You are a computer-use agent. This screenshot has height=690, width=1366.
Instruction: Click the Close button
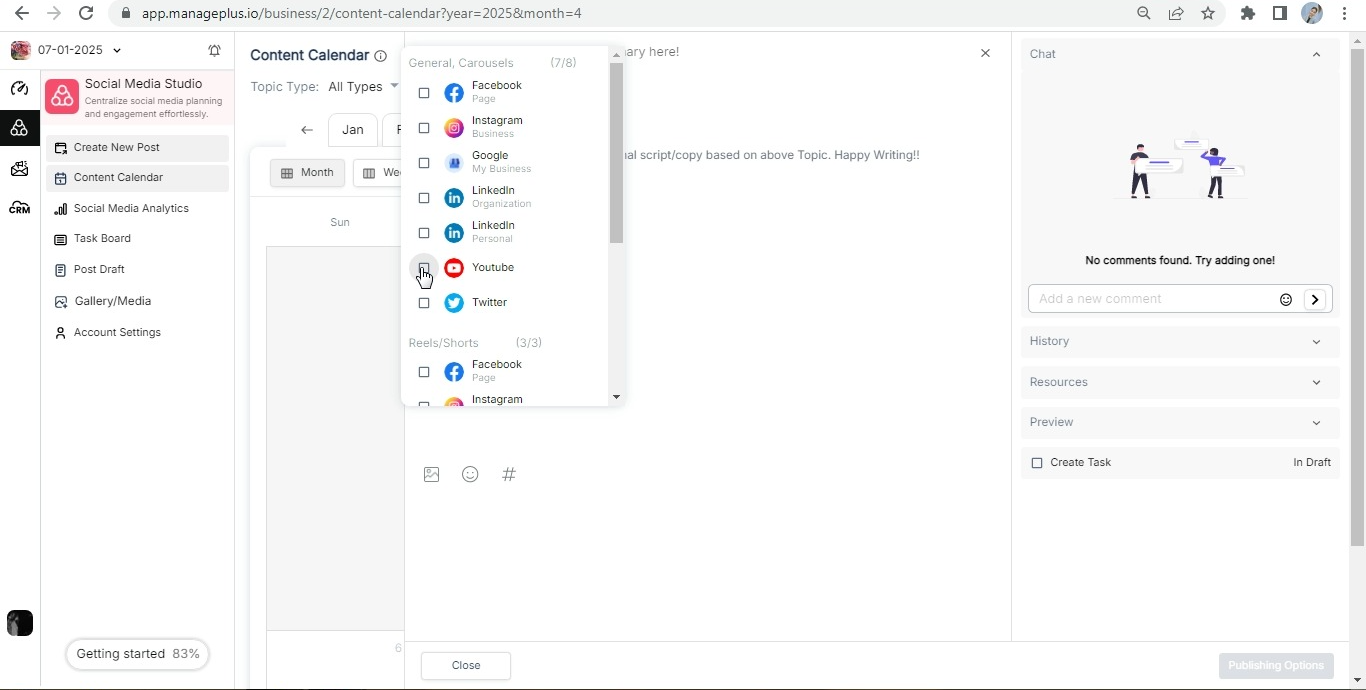click(466, 666)
